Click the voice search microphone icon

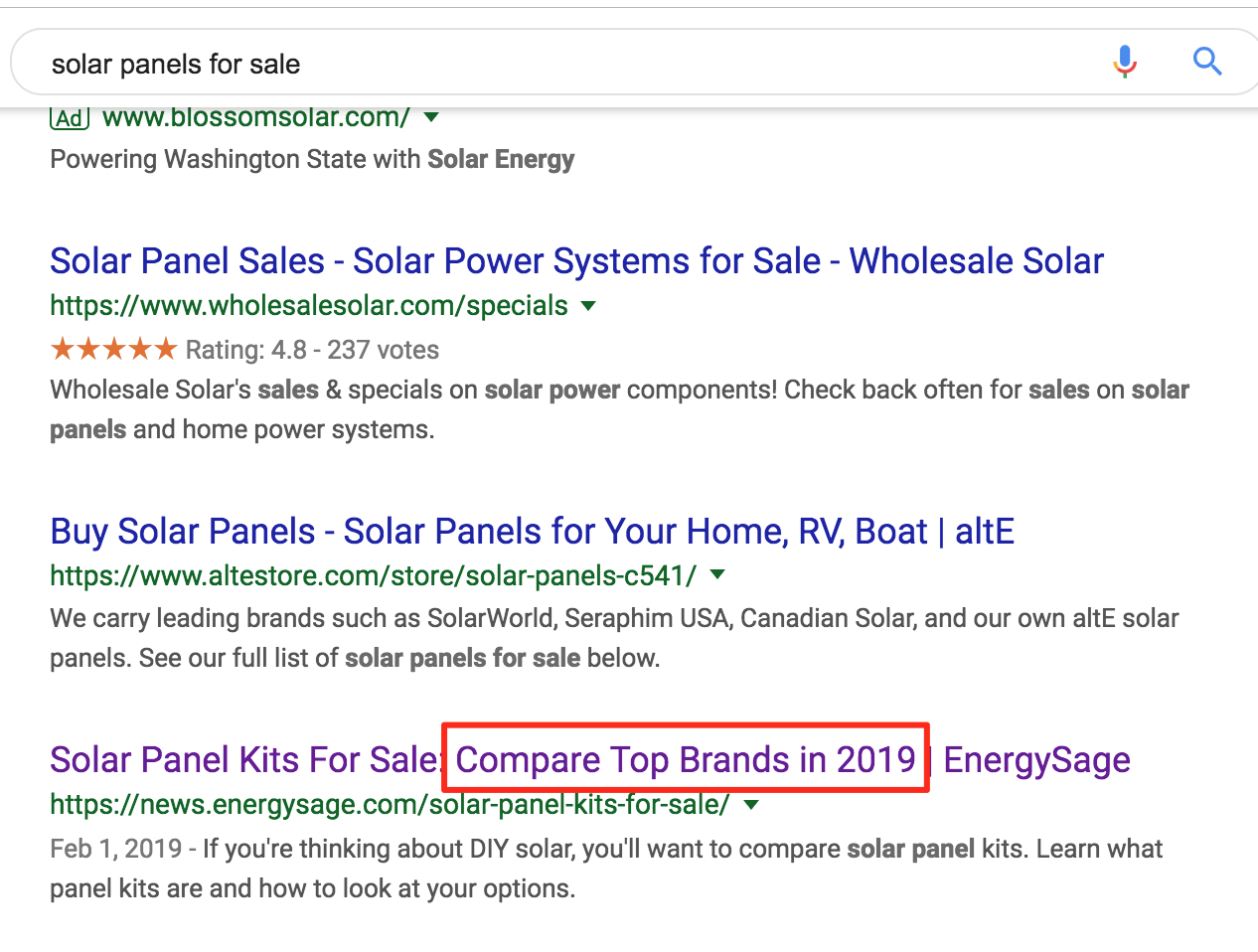pos(1125,62)
